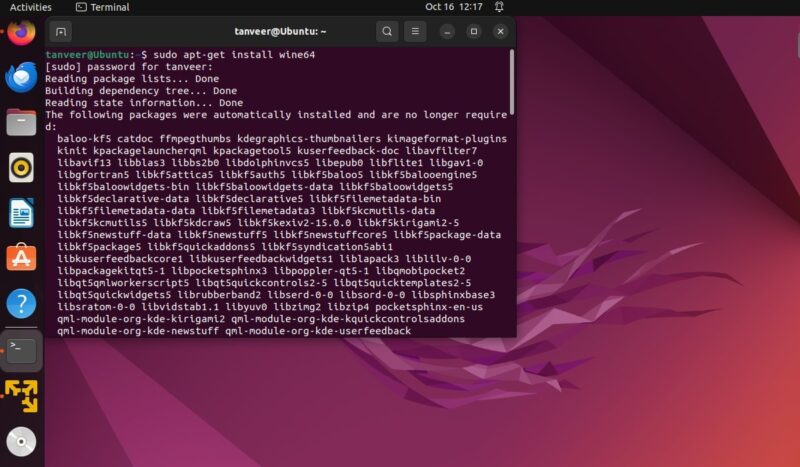Click package name 'kpackagelauncherqml'
This screenshot has height=467, width=800.
(150, 151)
